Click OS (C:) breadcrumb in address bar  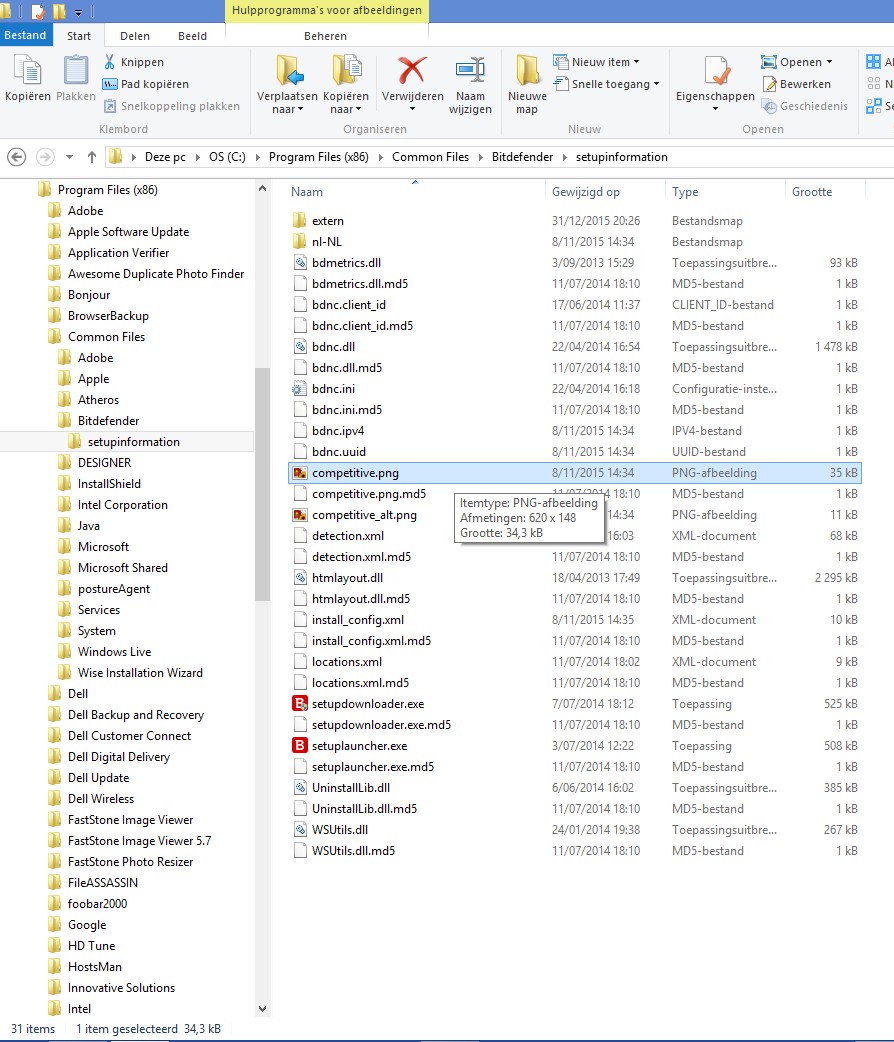tap(227, 157)
